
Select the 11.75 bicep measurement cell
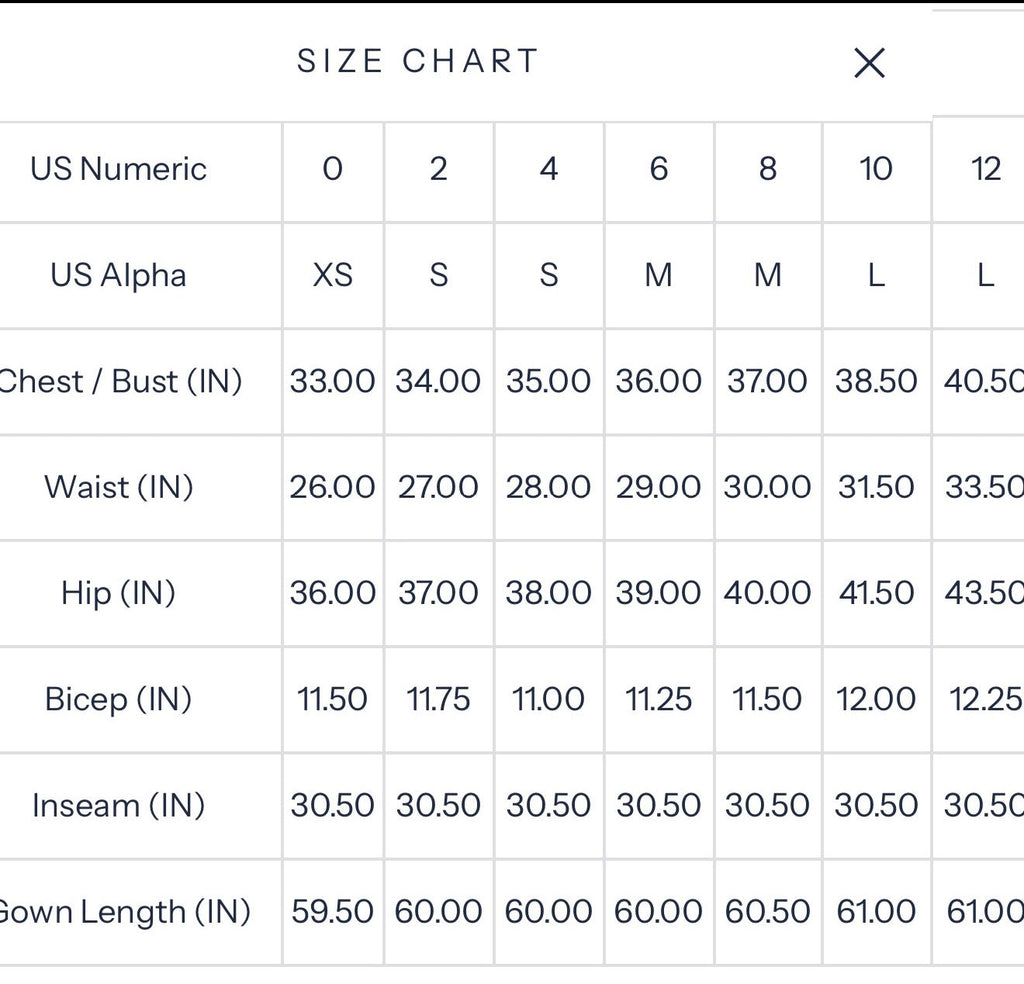(x=439, y=700)
